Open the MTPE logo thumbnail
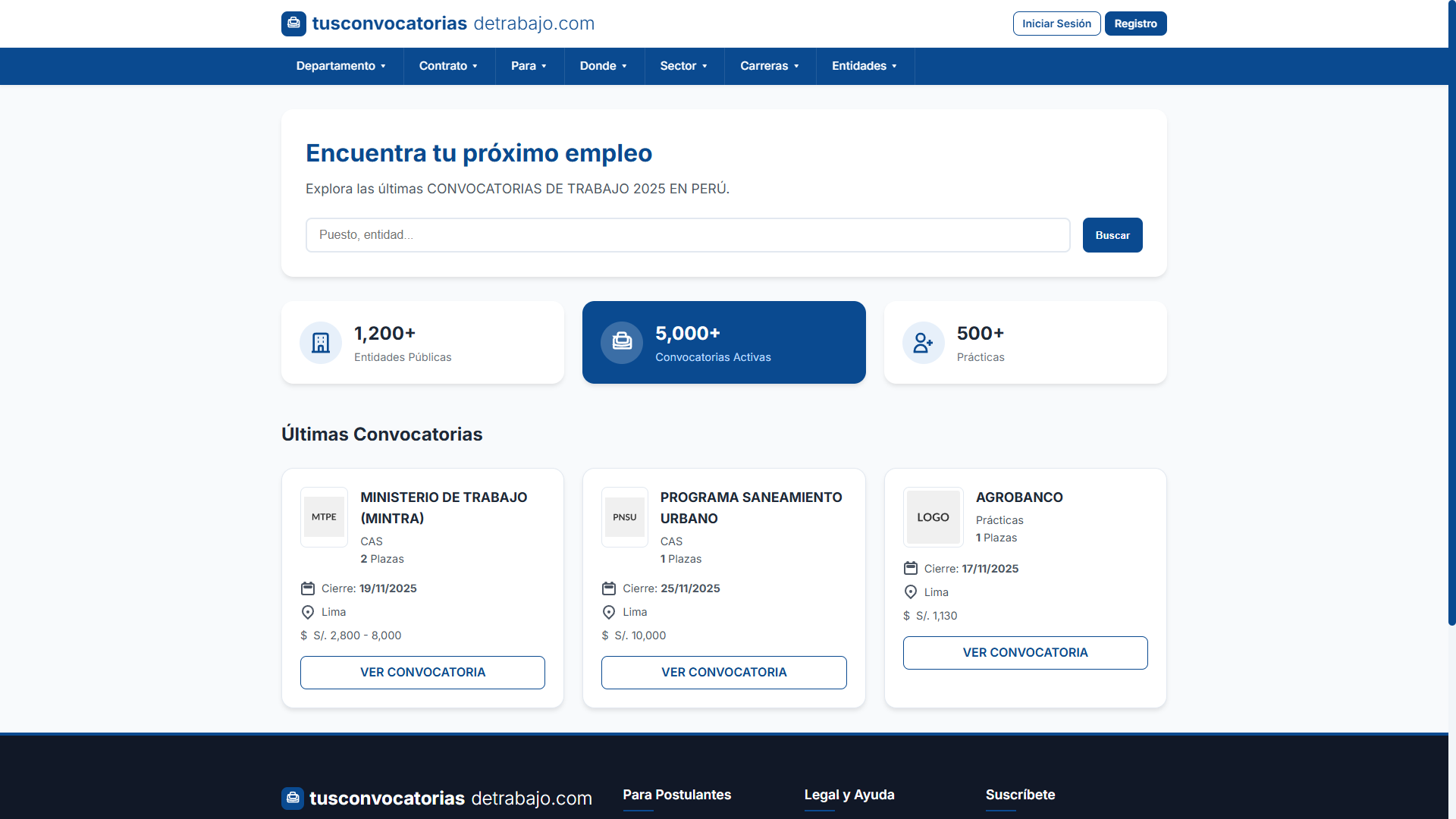1456x819 pixels. point(324,517)
